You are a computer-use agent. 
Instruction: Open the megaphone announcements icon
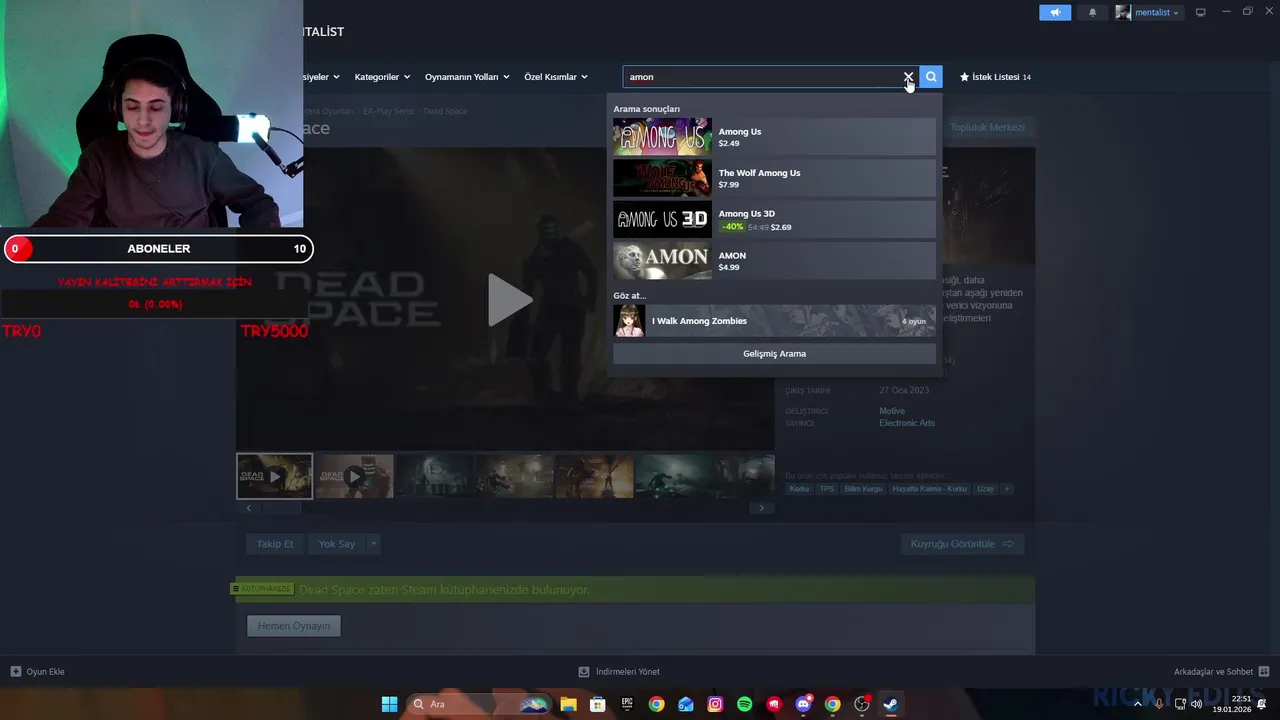tap(1055, 13)
